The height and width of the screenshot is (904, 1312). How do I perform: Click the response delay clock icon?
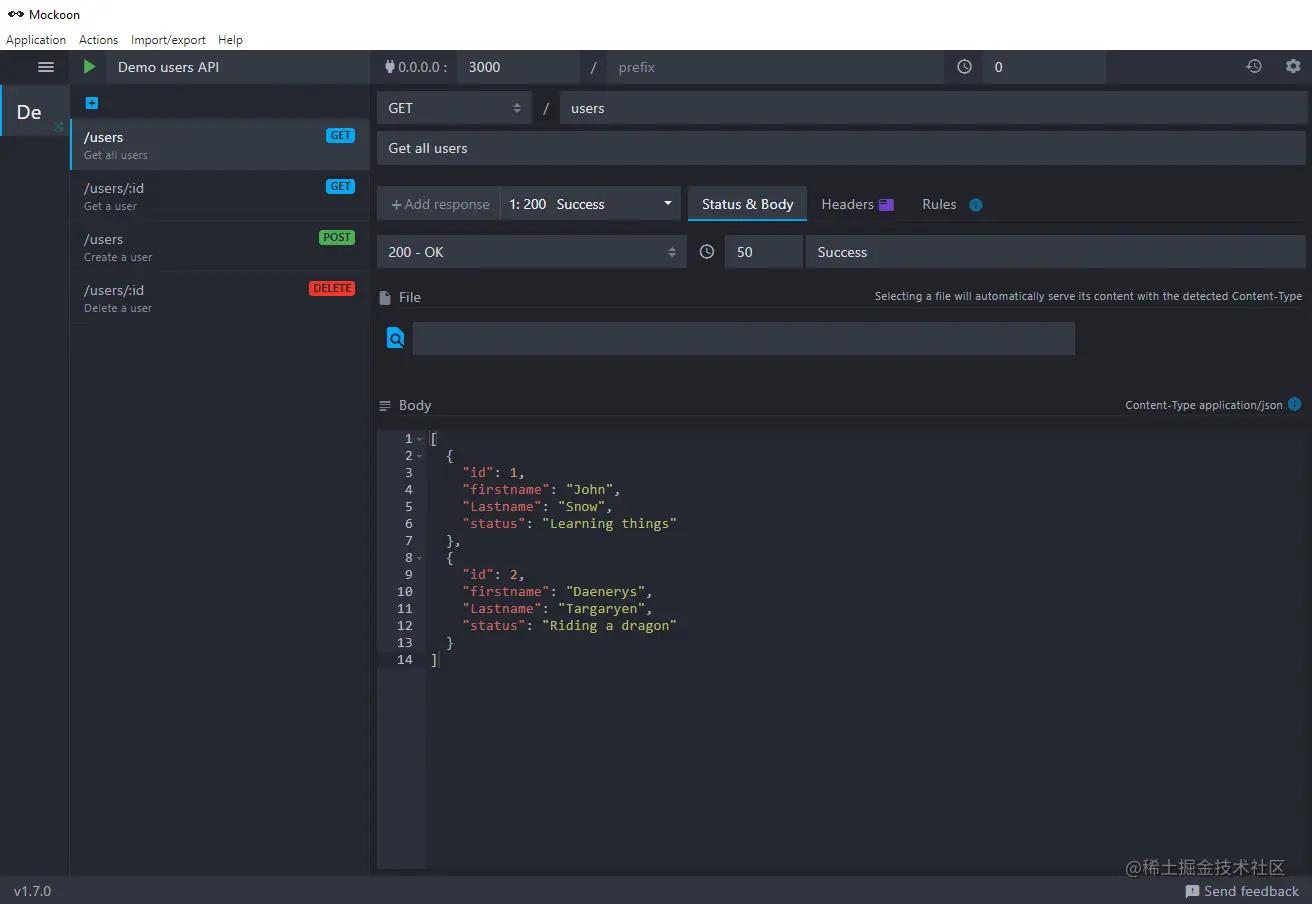(707, 252)
